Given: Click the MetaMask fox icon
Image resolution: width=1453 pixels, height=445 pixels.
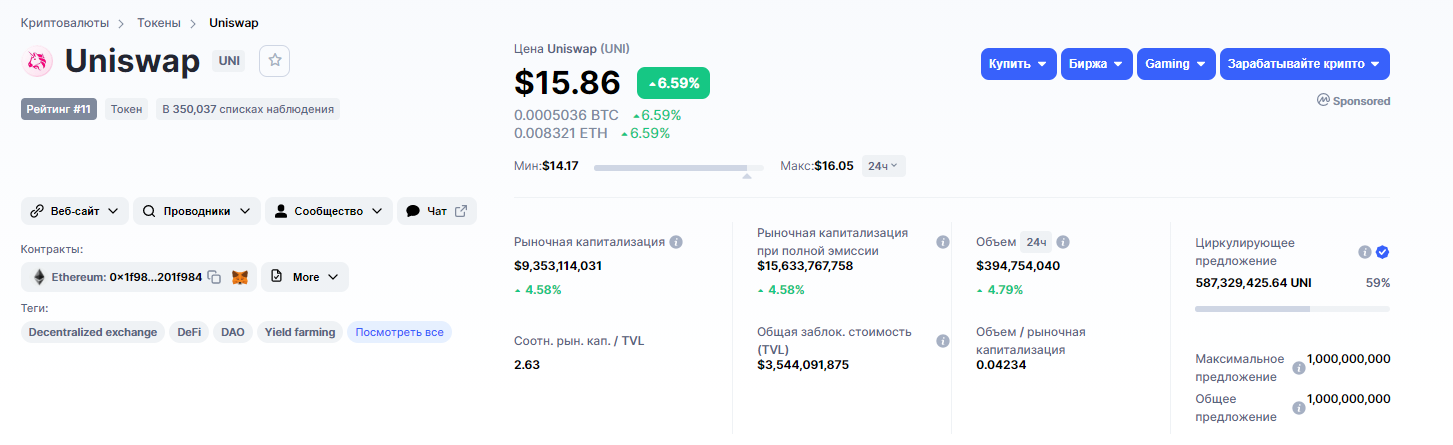Looking at the screenshot, I should (240, 277).
